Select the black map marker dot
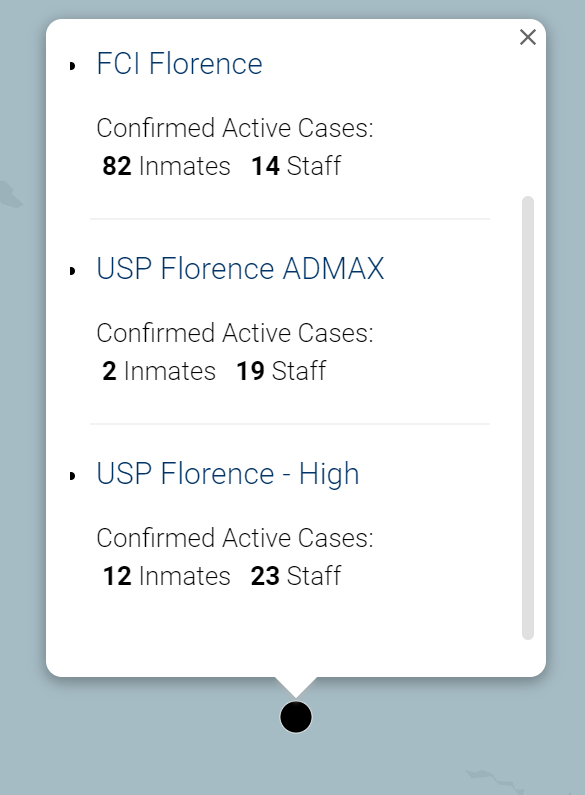The width and height of the screenshot is (585, 795). [x=296, y=717]
